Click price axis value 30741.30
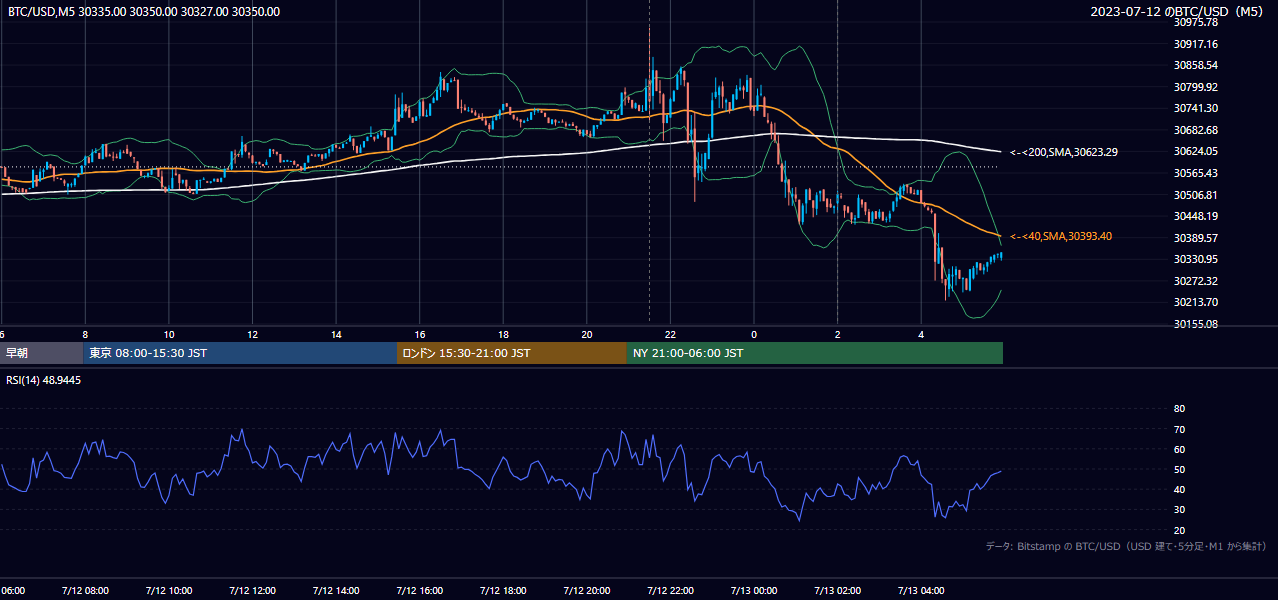 pos(1196,108)
